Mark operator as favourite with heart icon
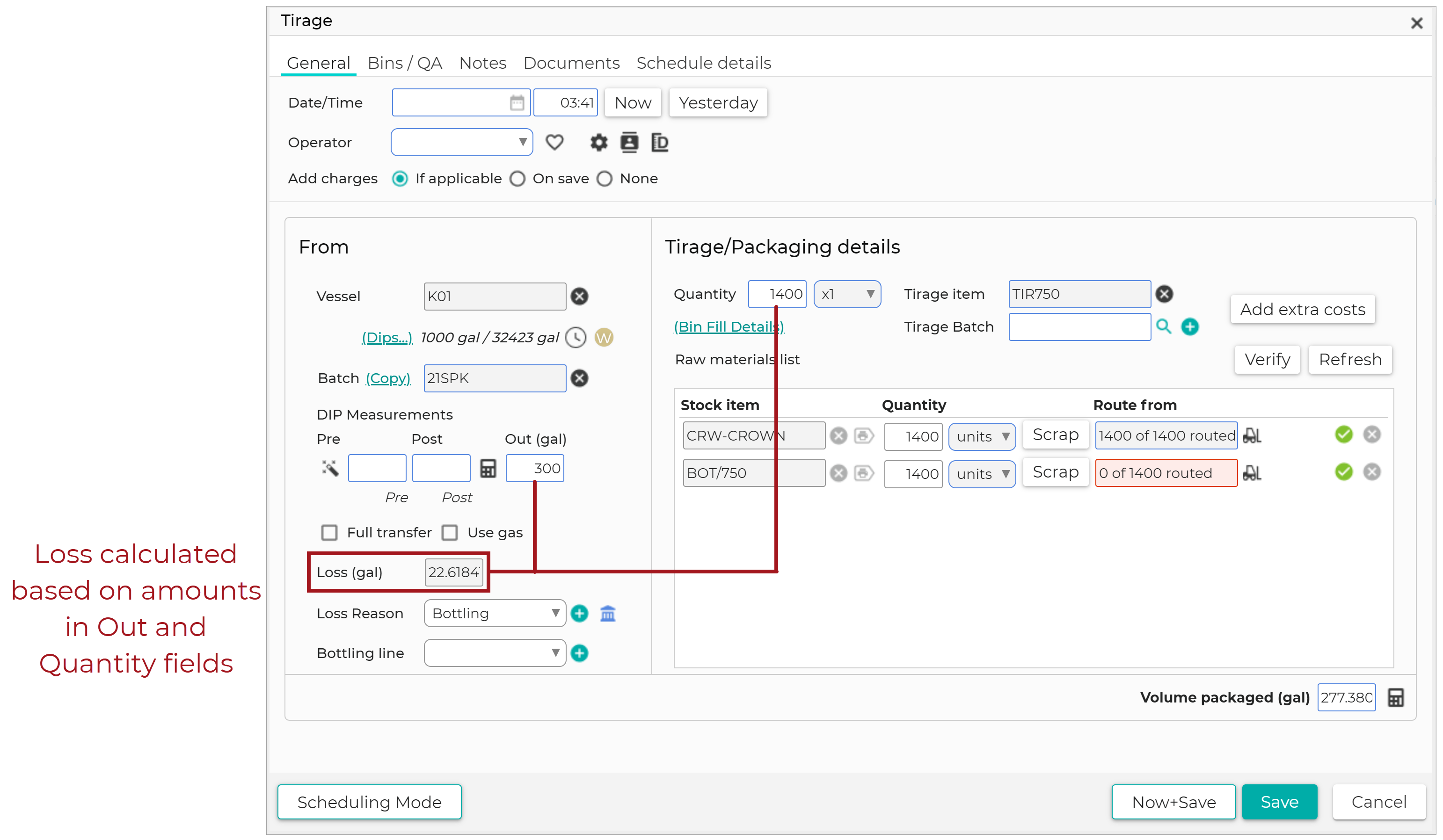The width and height of the screenshot is (1443, 840). [x=554, y=143]
